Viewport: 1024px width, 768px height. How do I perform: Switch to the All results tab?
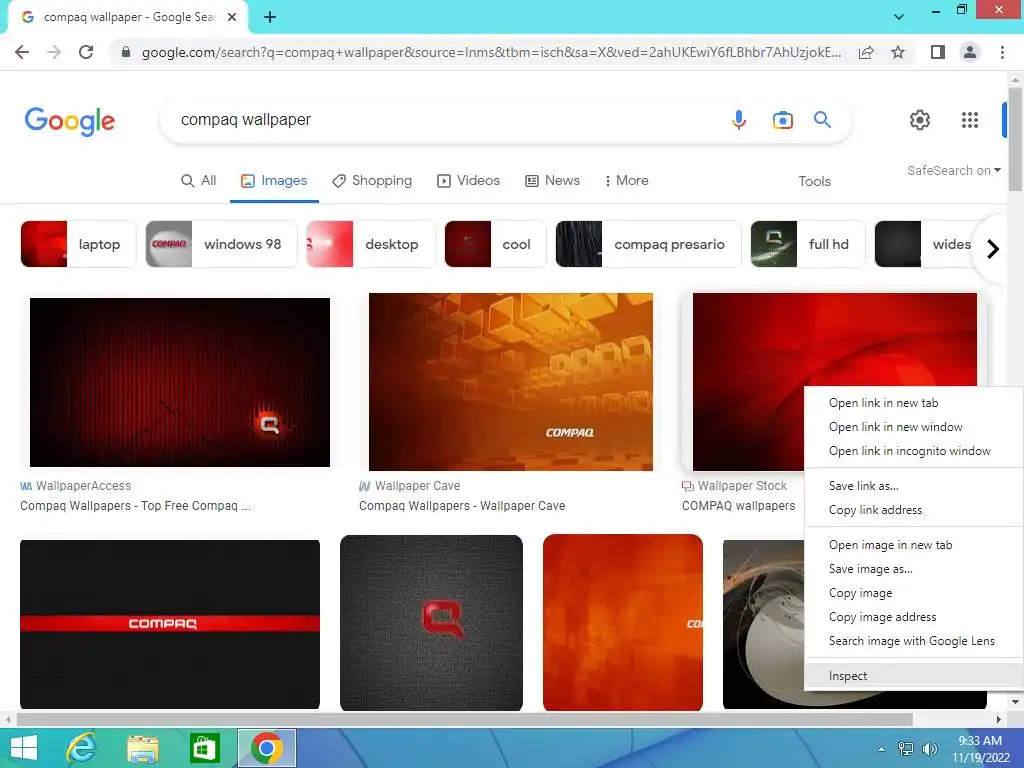(x=199, y=180)
